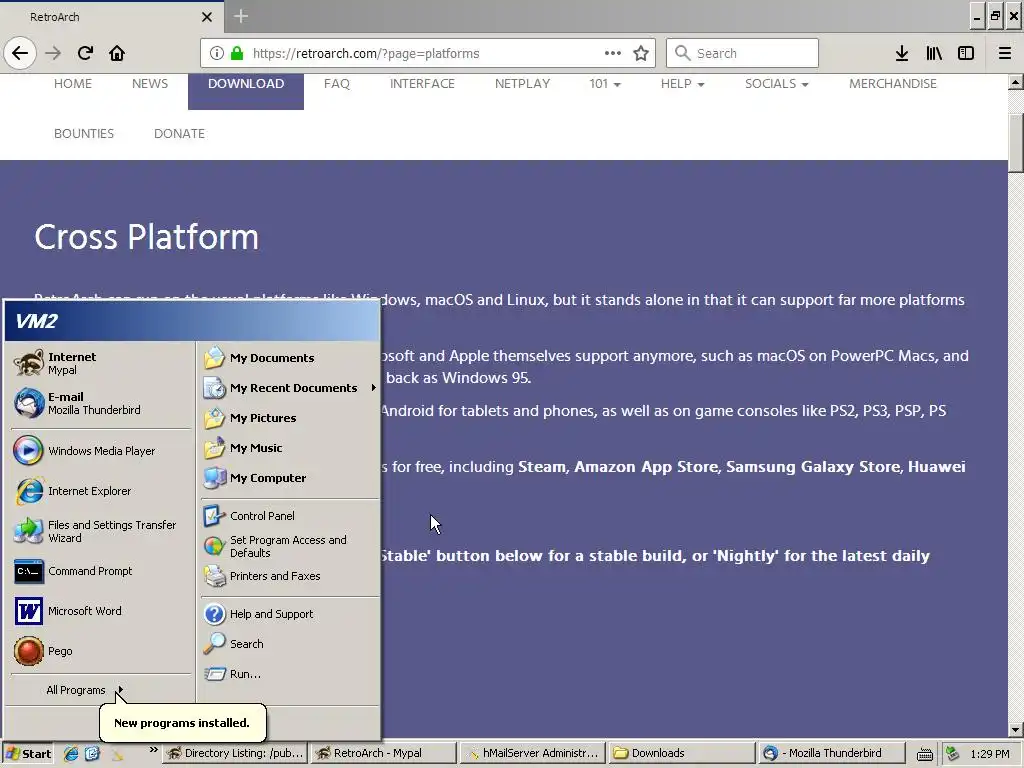Click the 1:29 PM system clock
The height and width of the screenshot is (768, 1024).
pyautogui.click(x=990, y=754)
